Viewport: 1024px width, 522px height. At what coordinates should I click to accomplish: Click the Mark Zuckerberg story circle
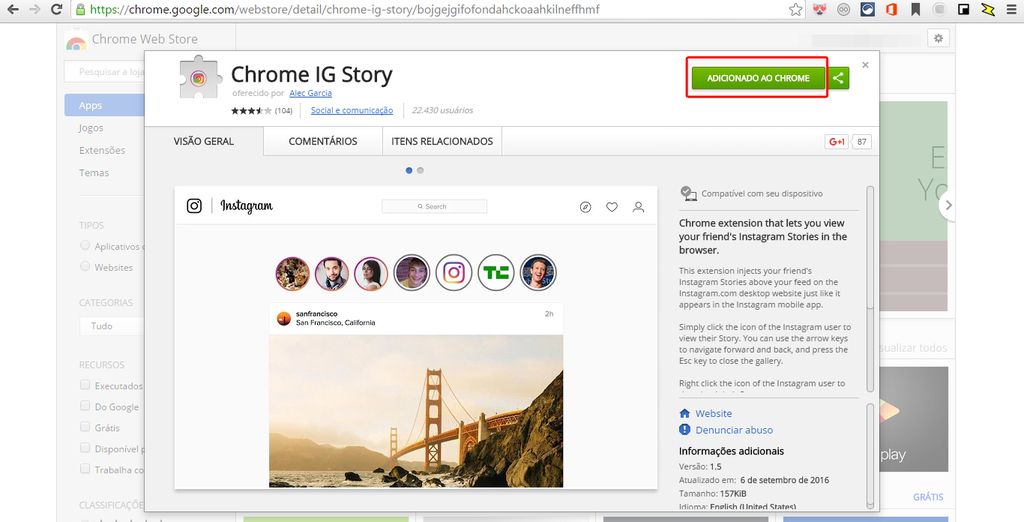click(x=538, y=272)
